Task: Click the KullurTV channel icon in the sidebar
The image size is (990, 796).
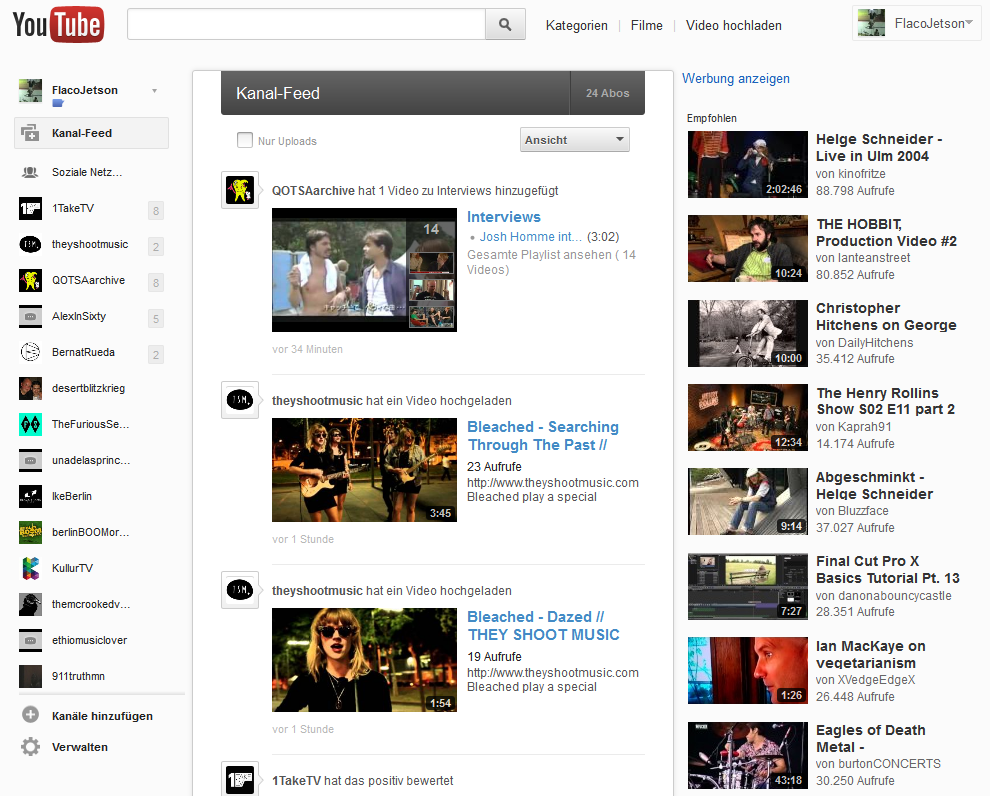Action: (x=31, y=569)
